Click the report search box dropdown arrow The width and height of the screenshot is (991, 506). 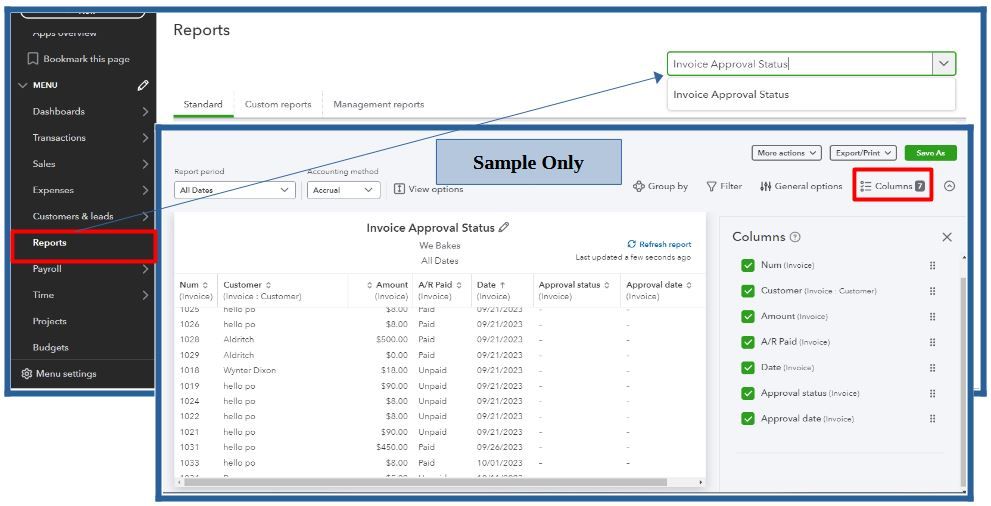(944, 64)
